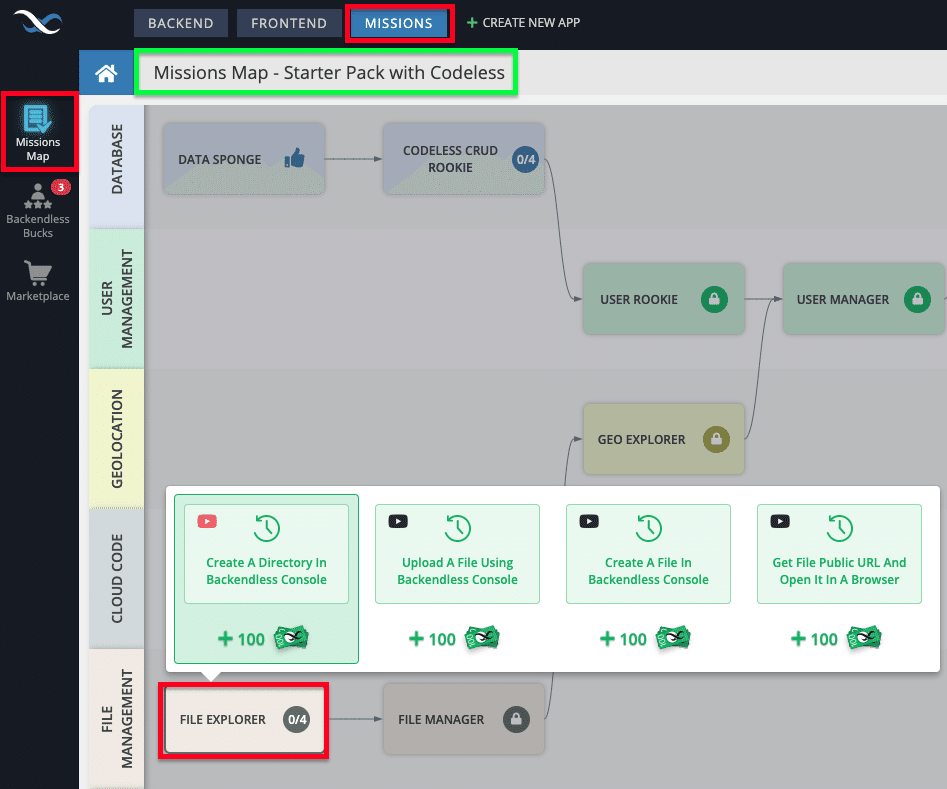Click the lock icon on User Rookie
This screenshot has width=947, height=789.
tap(714, 299)
